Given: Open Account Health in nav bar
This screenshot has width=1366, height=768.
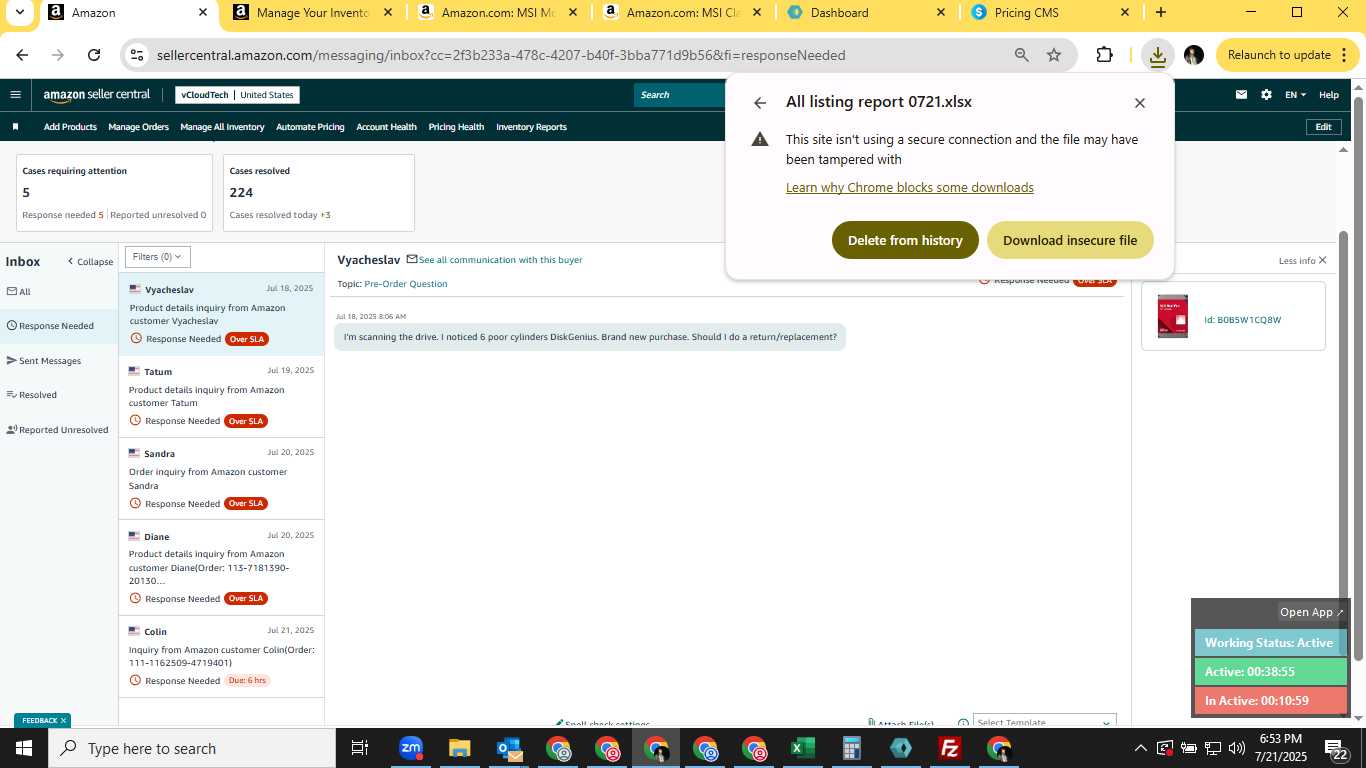Looking at the screenshot, I should click(386, 127).
